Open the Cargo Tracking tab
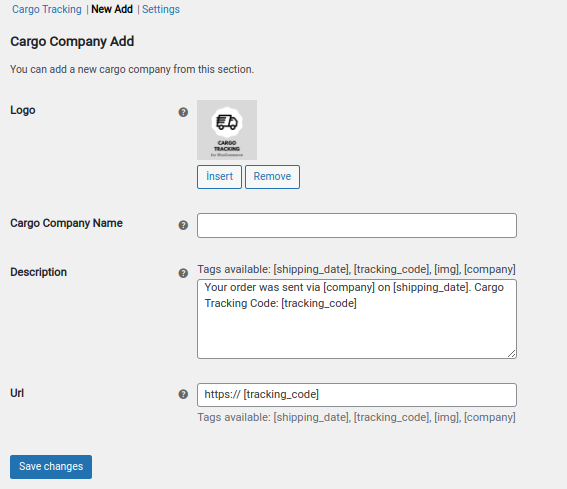567x489 pixels. [47, 9]
